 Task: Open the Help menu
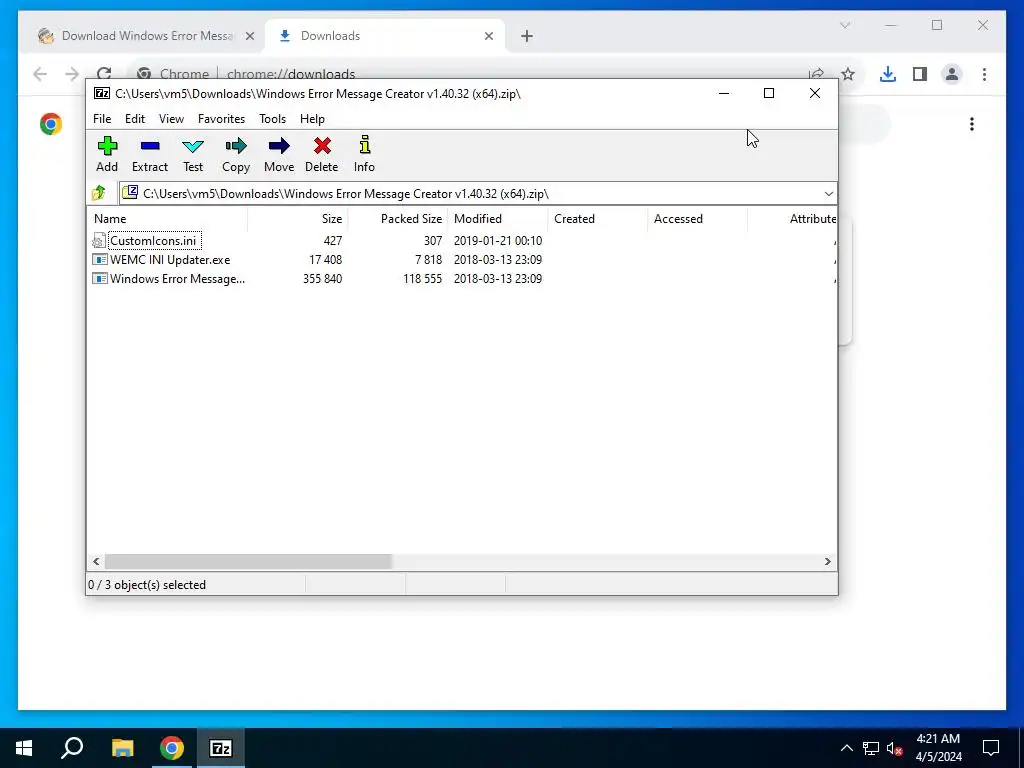click(312, 119)
